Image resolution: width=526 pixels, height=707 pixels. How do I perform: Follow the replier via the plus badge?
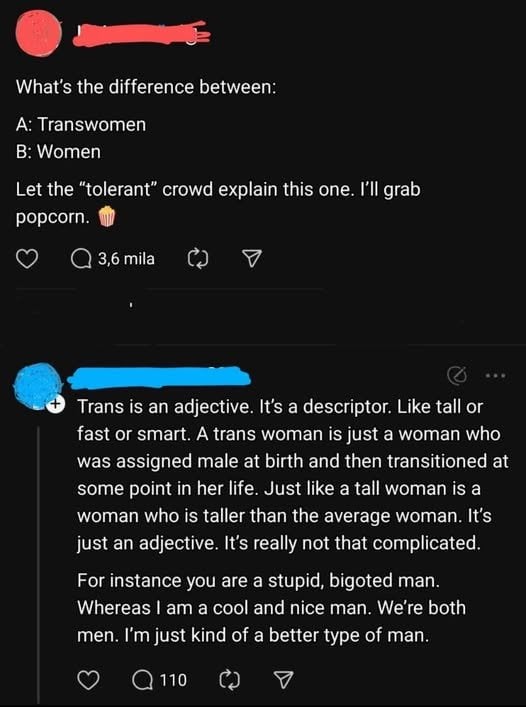pyautogui.click(x=56, y=404)
